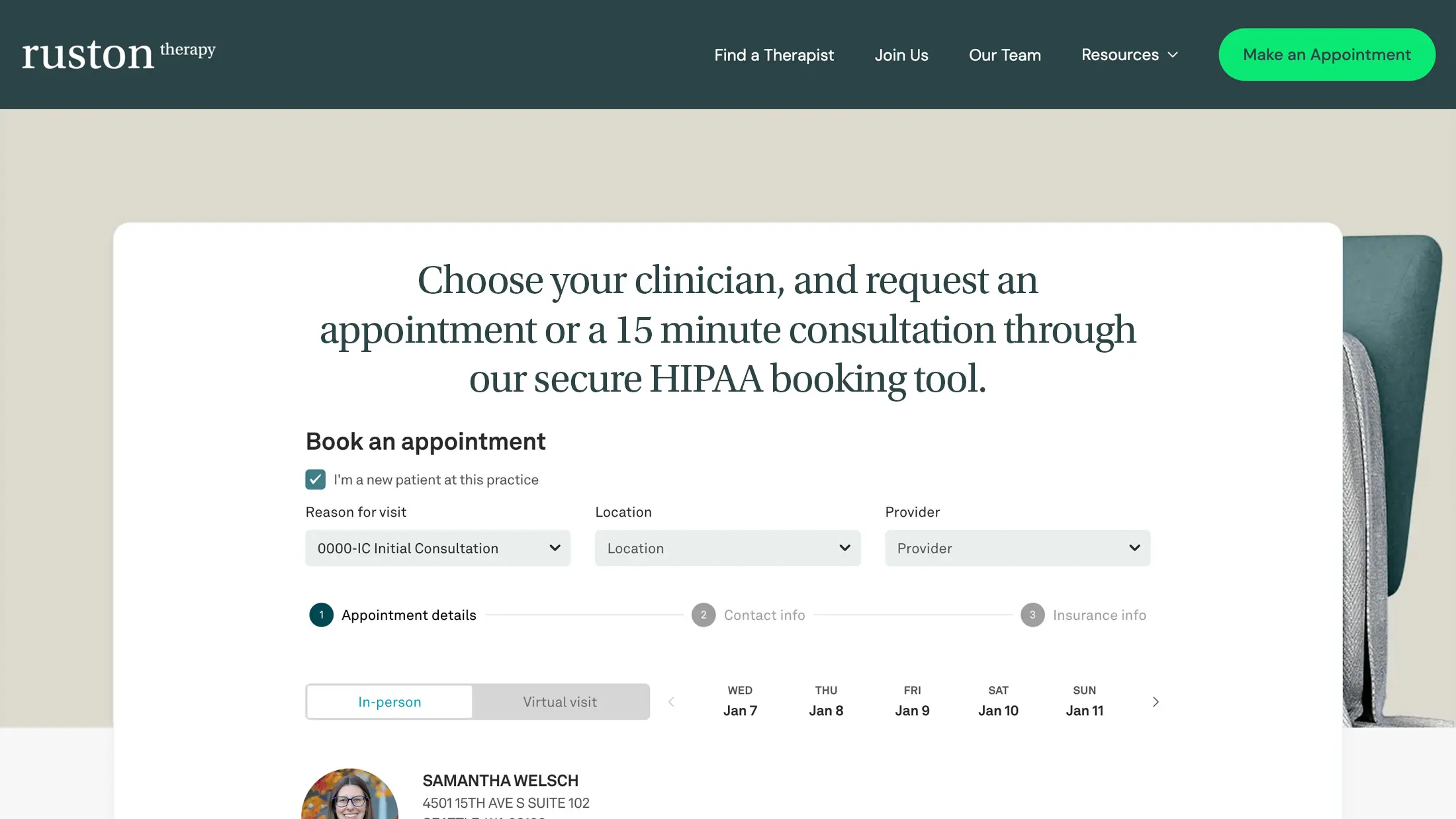Click step 1 Appointment details circle

322,615
